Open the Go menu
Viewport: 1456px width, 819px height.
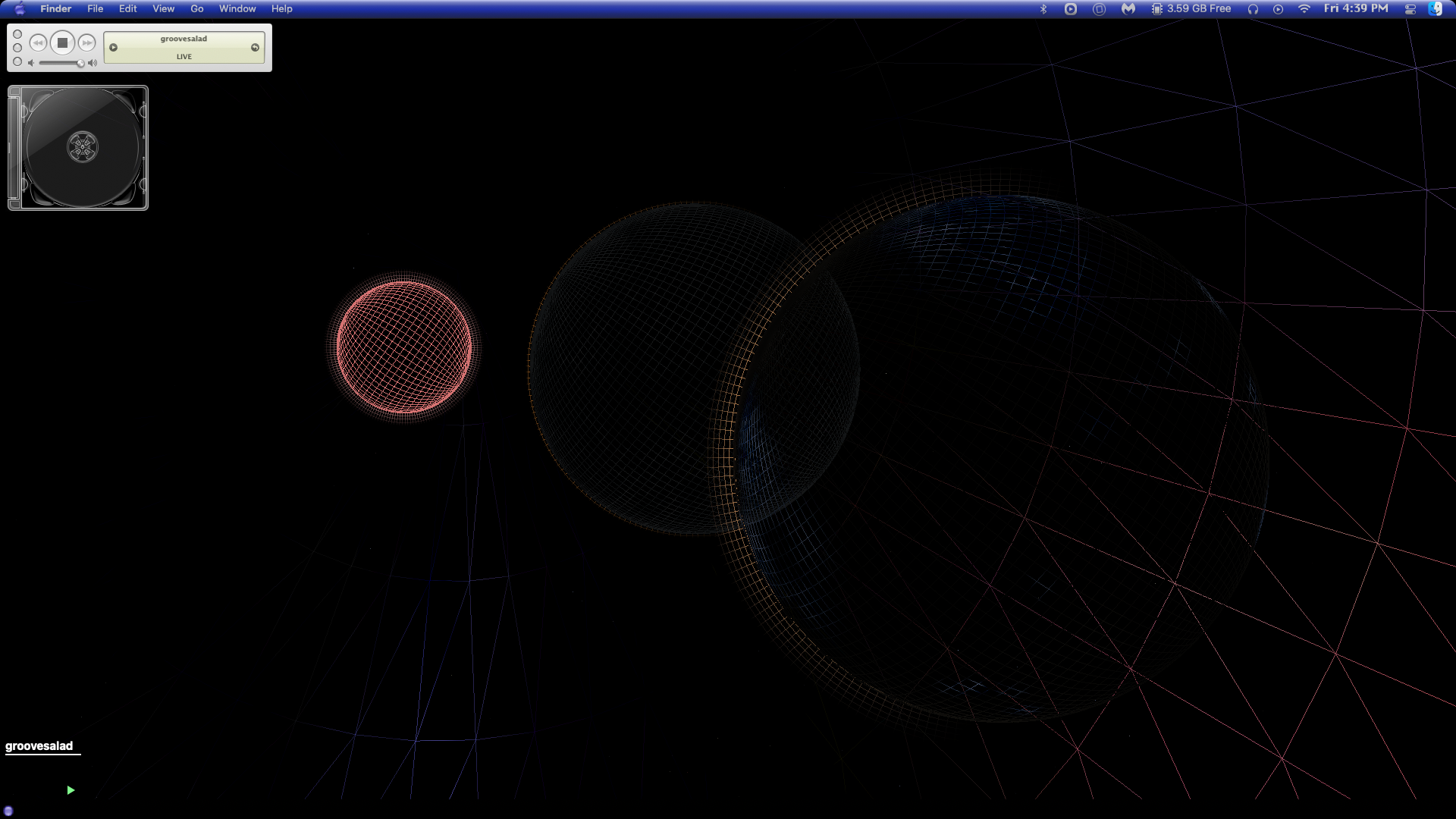196,8
